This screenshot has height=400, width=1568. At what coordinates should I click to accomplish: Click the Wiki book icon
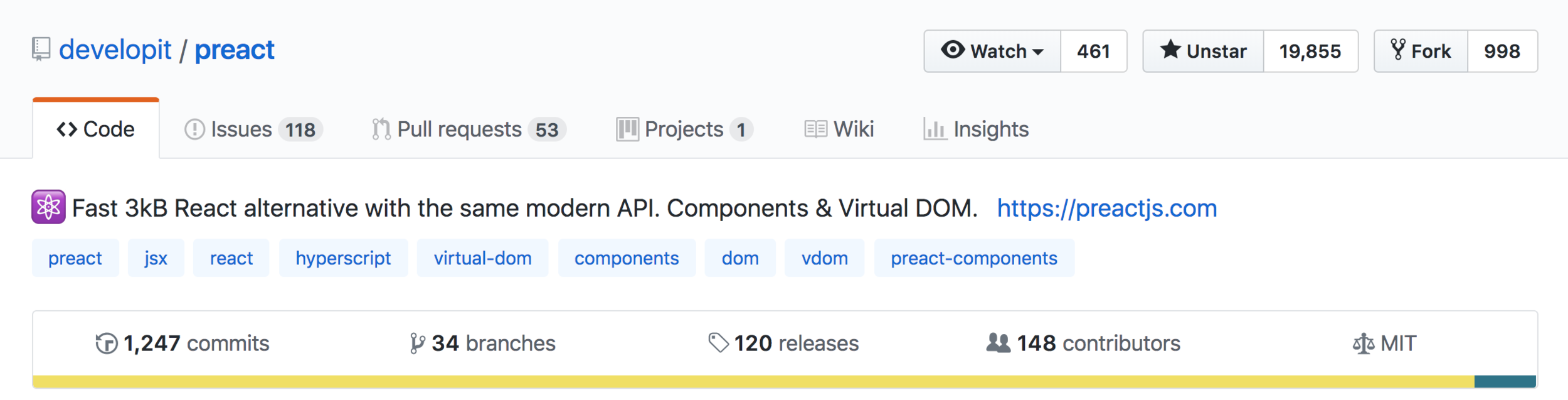(815, 129)
